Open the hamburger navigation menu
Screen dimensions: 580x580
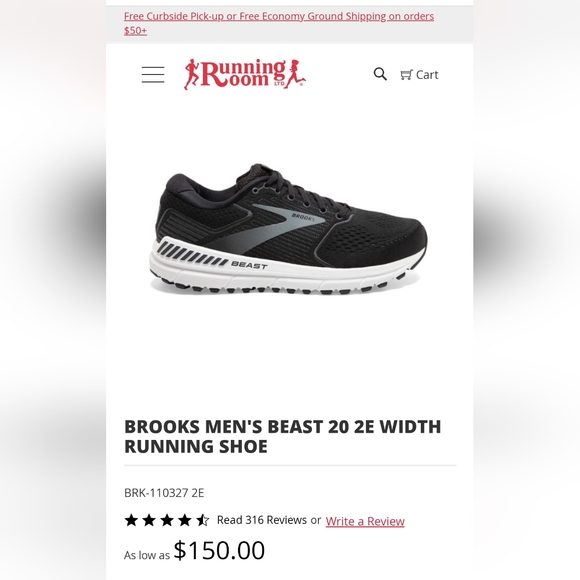pyautogui.click(x=153, y=75)
